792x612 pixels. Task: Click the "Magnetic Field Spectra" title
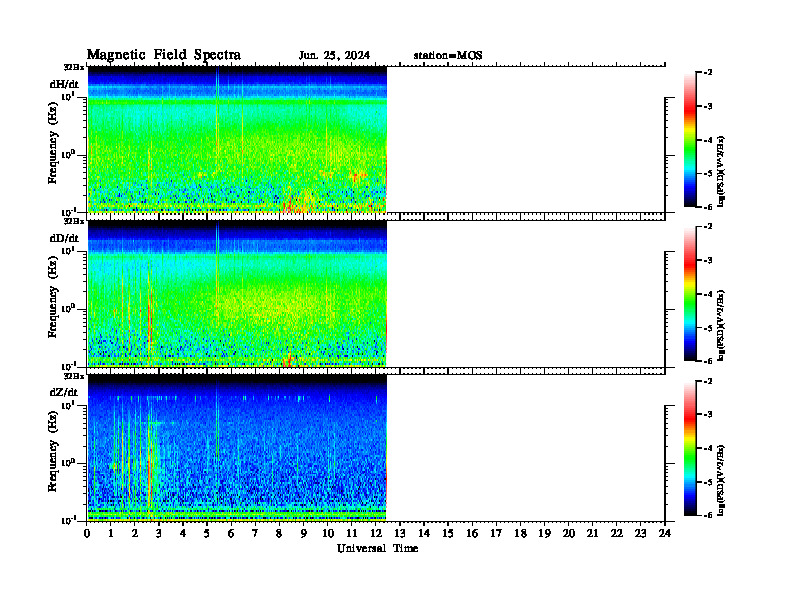pyautogui.click(x=164, y=55)
